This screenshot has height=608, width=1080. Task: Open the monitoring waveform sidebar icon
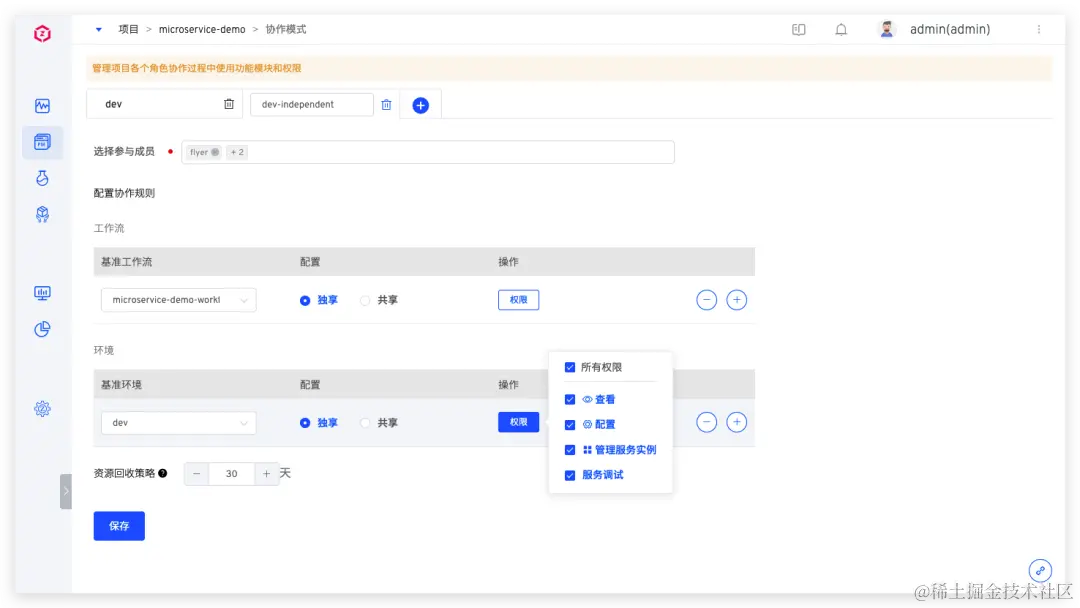[42, 106]
